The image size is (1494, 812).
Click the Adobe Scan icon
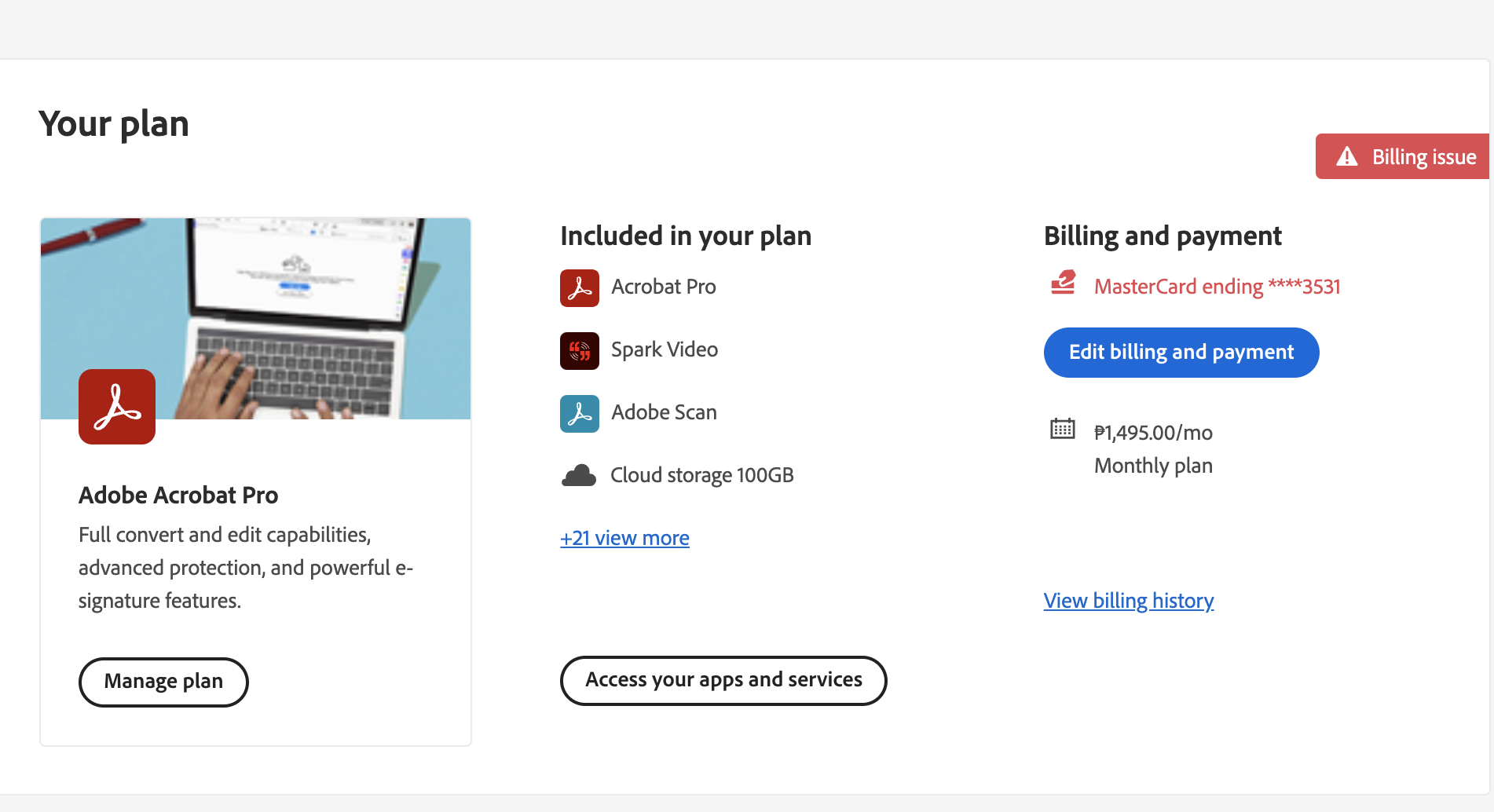[x=579, y=413]
